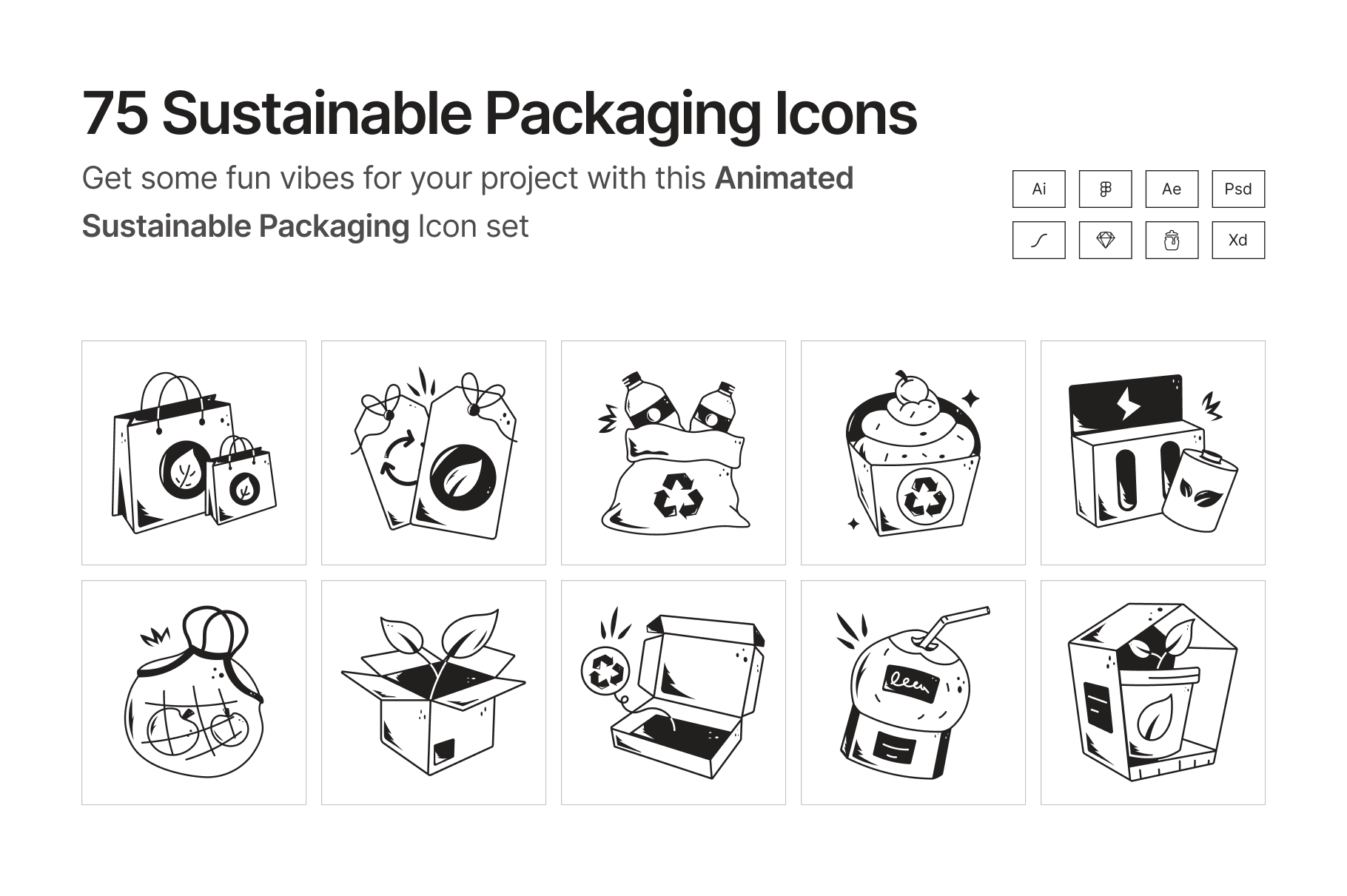Click the 75 Sustainable Packaging Icons heading
This screenshot has width=1347, height=896.
[500, 115]
